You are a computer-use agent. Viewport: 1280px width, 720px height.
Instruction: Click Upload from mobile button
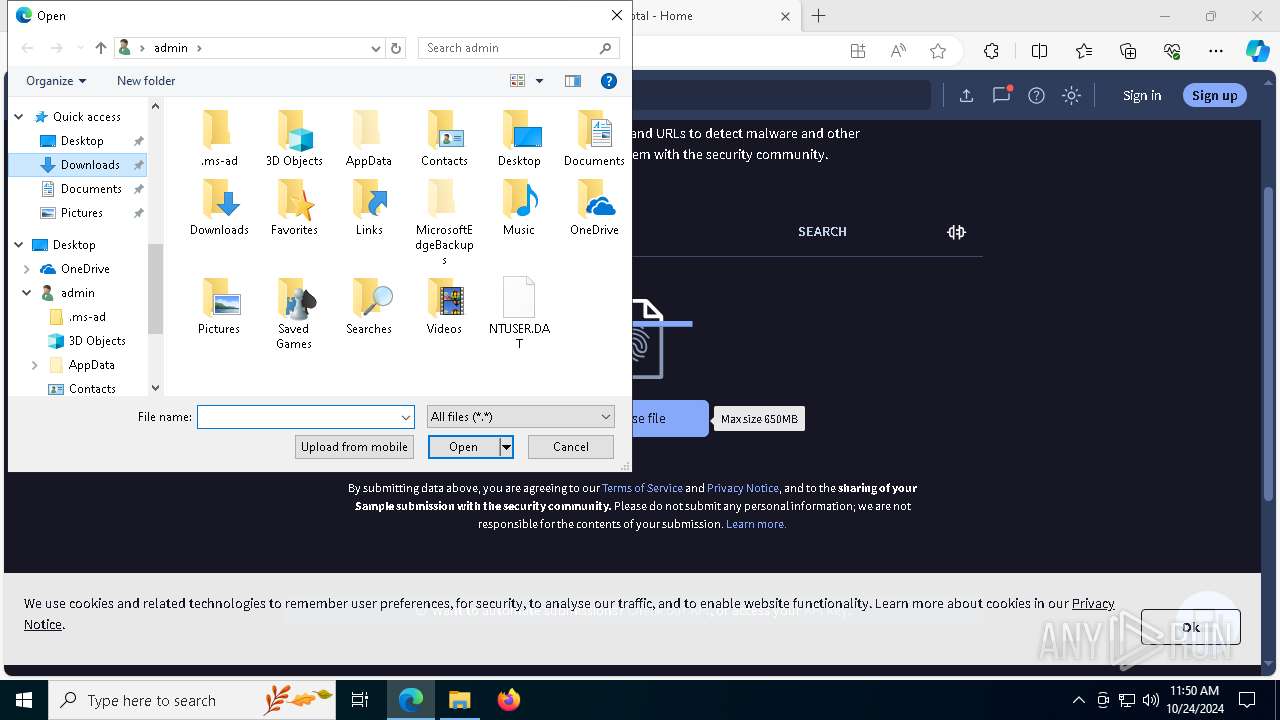(354, 447)
